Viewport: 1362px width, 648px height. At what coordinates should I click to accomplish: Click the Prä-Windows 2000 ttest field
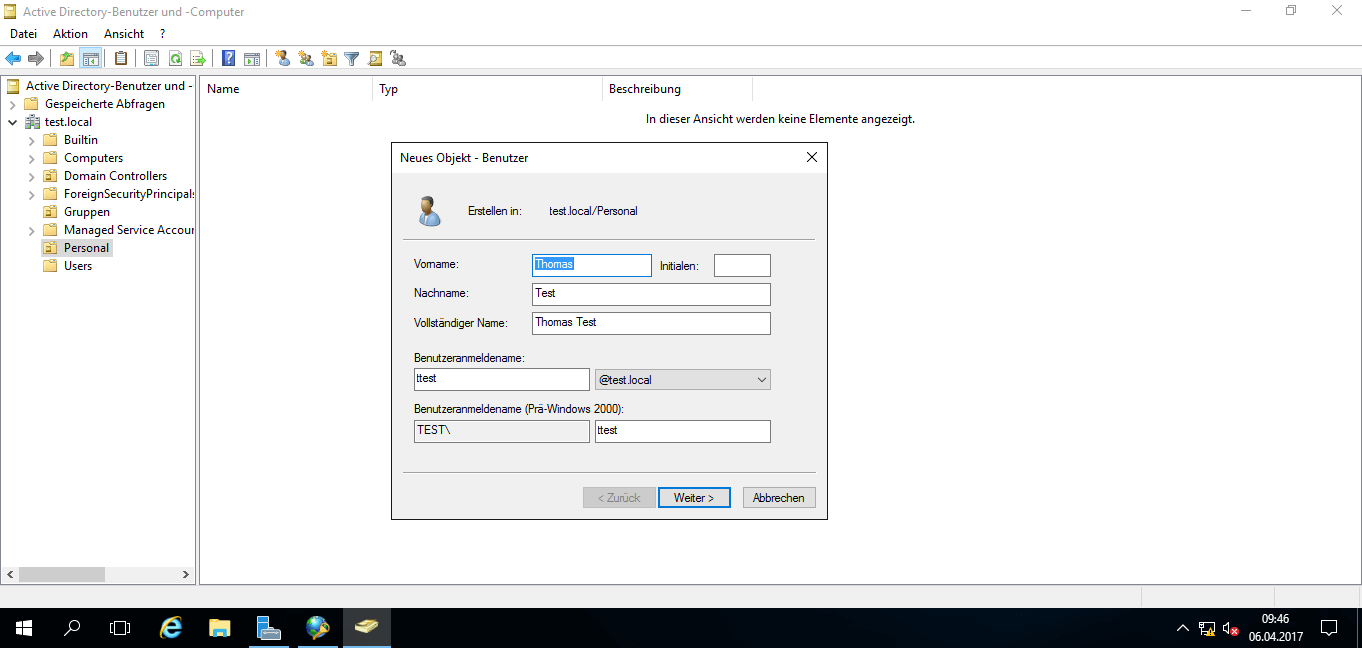683,431
